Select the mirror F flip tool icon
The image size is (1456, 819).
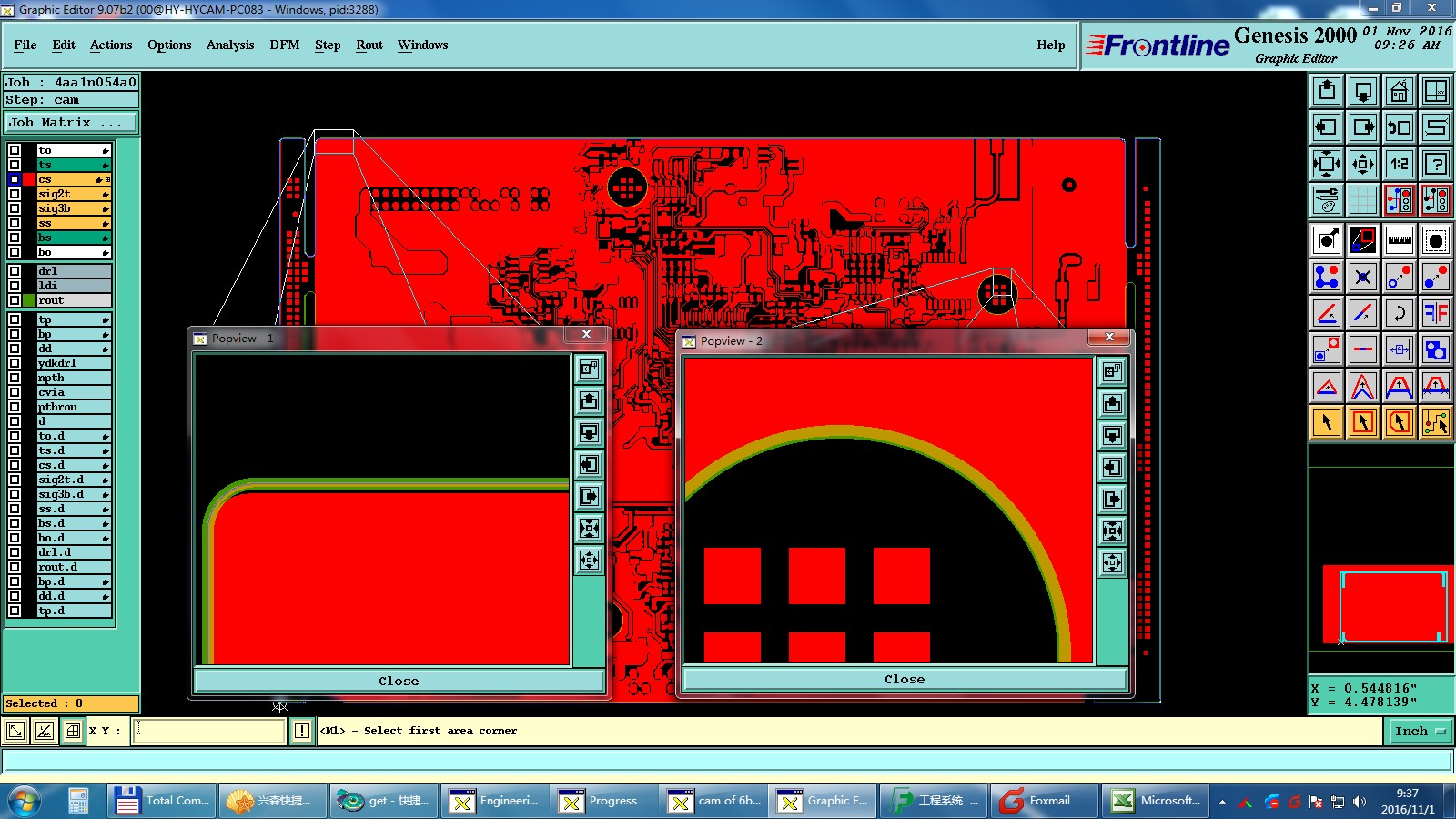pyautogui.click(x=1435, y=313)
